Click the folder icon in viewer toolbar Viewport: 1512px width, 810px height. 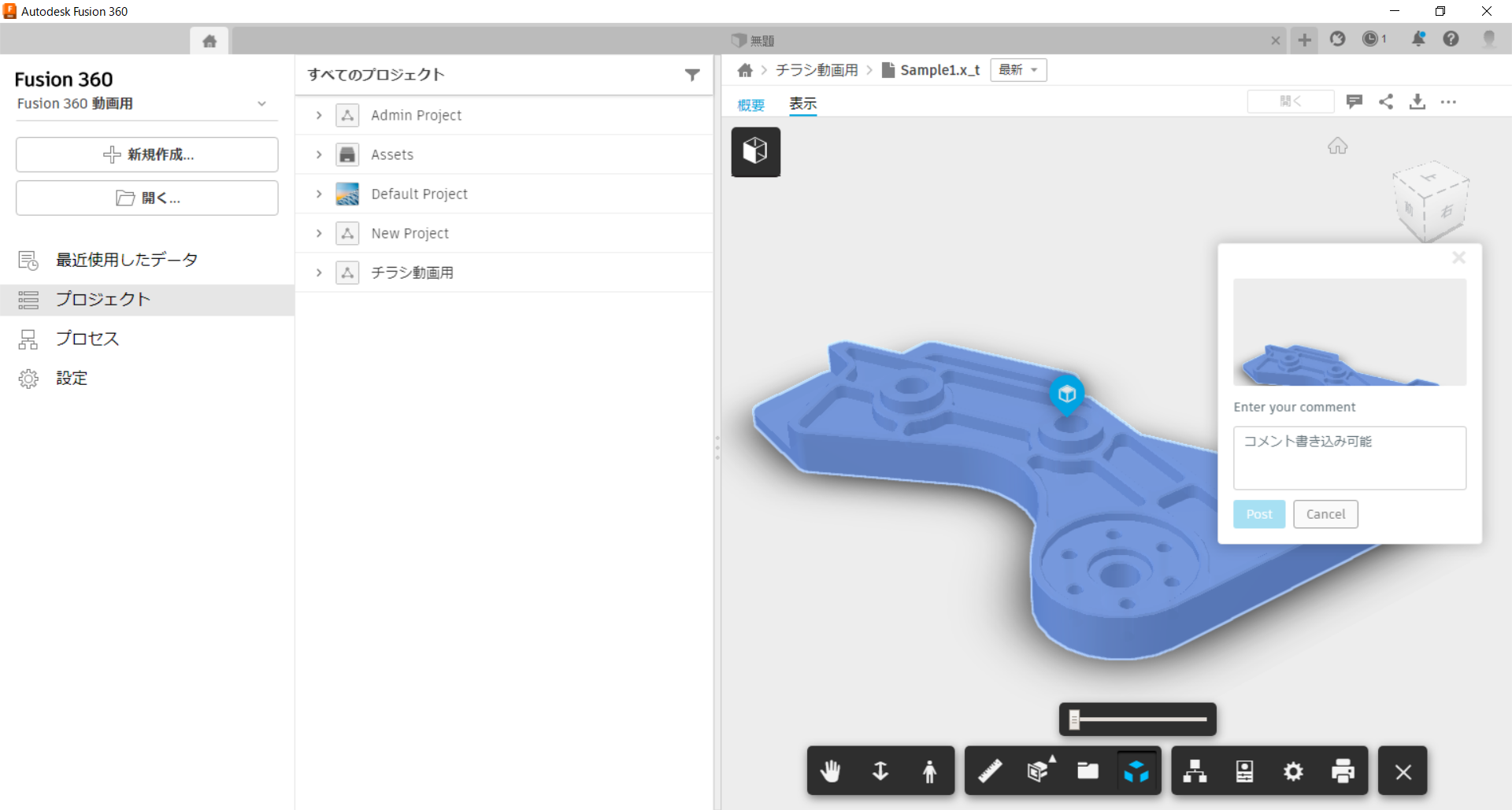click(x=1088, y=771)
